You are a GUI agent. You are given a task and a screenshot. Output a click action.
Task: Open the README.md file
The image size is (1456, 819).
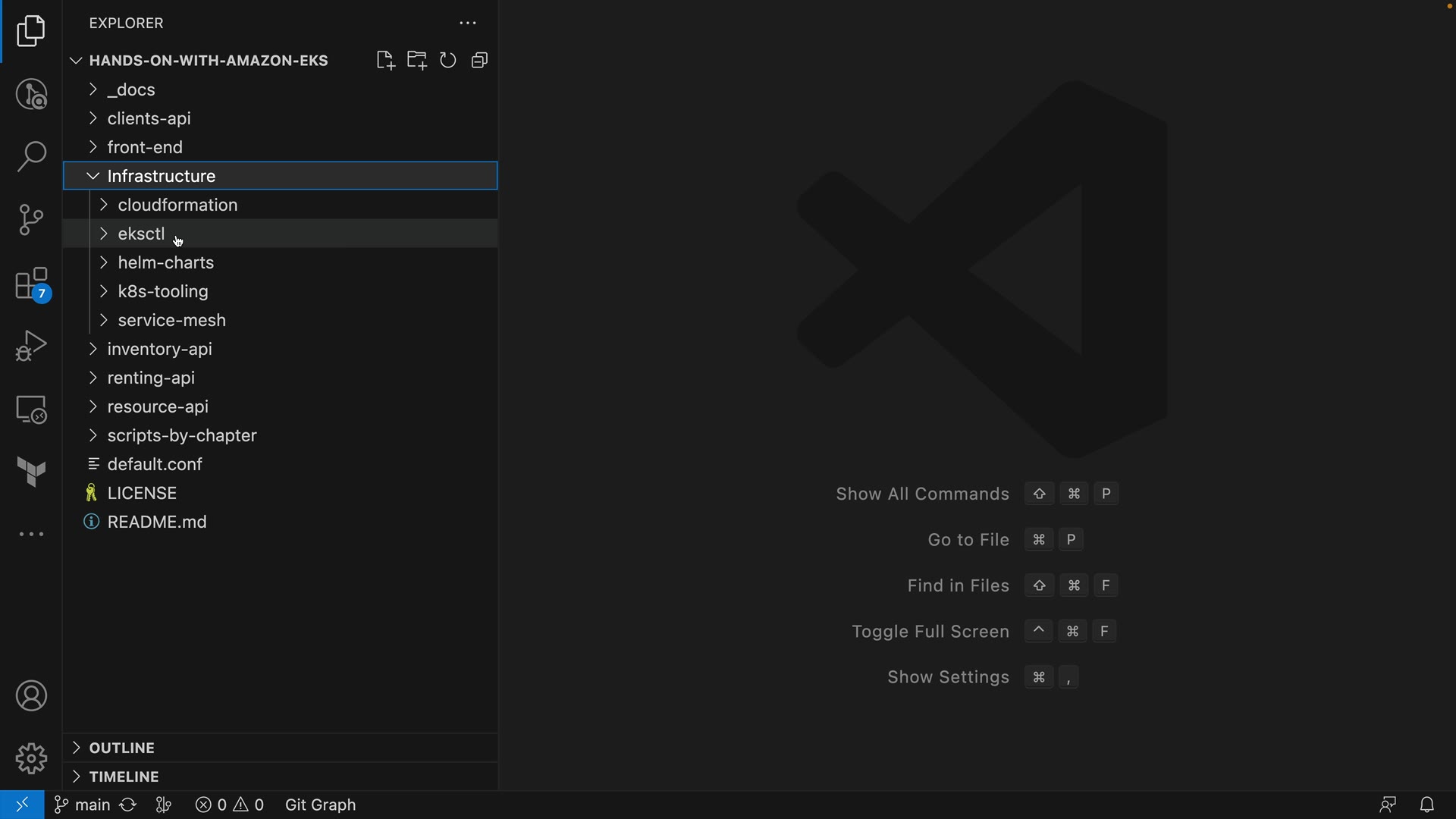pyautogui.click(x=157, y=522)
